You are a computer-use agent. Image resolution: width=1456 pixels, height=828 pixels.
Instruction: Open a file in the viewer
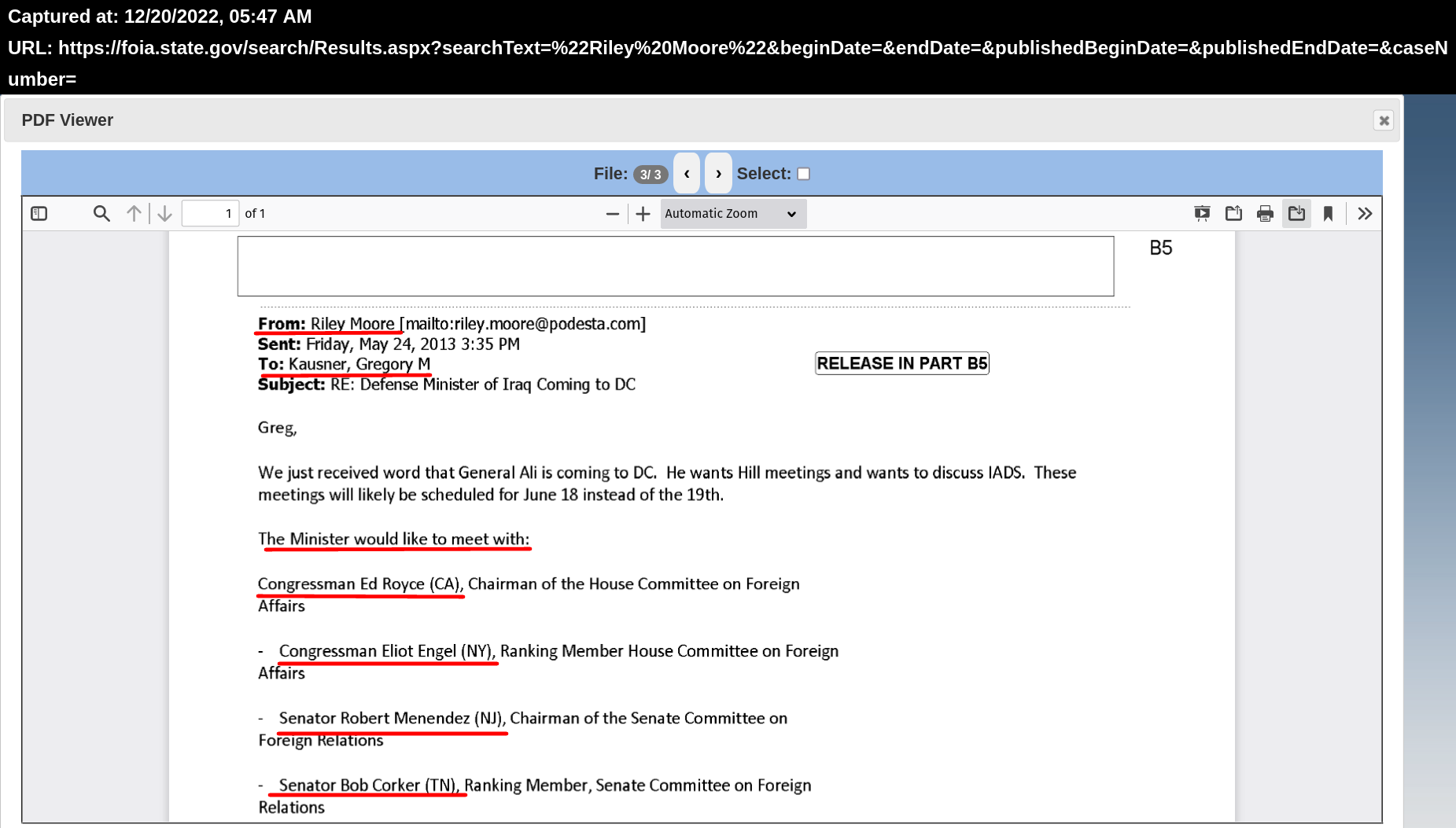click(x=1233, y=213)
